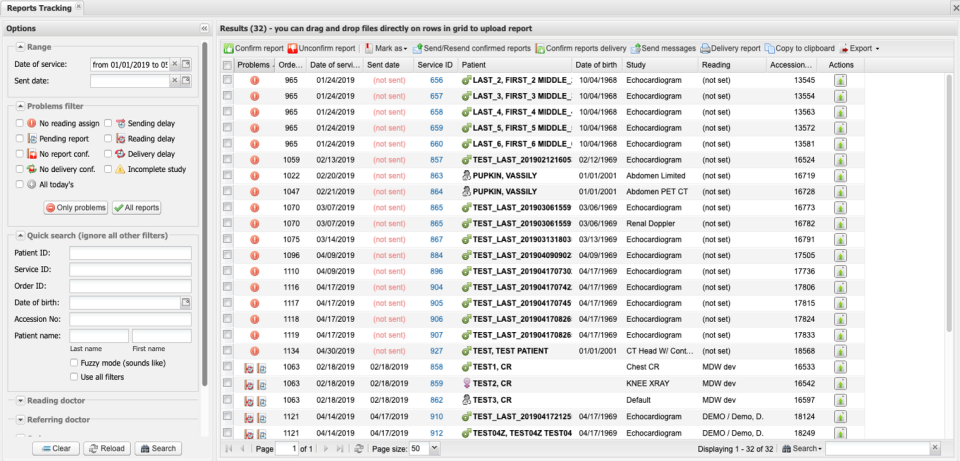Click Unconfirm report in the toolbar

(x=321, y=48)
